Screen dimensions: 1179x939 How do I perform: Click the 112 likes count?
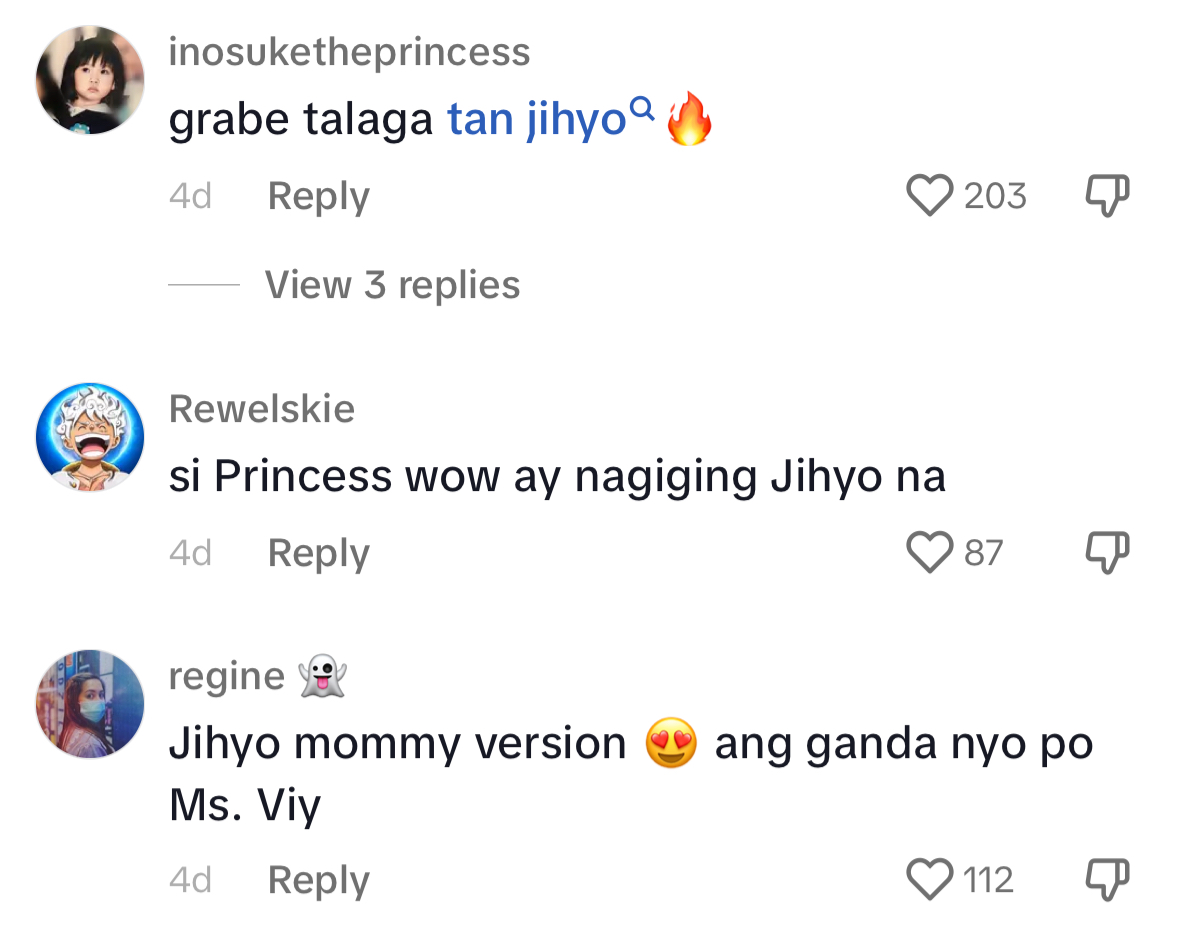(x=988, y=880)
